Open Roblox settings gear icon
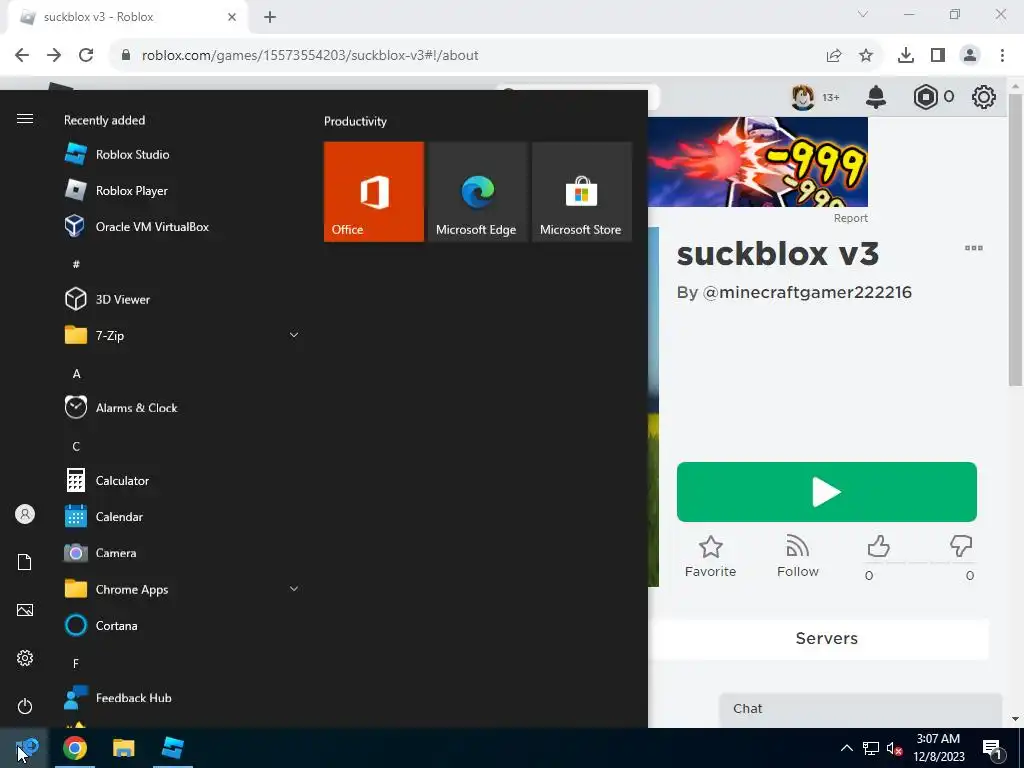The image size is (1024, 768). 984,97
